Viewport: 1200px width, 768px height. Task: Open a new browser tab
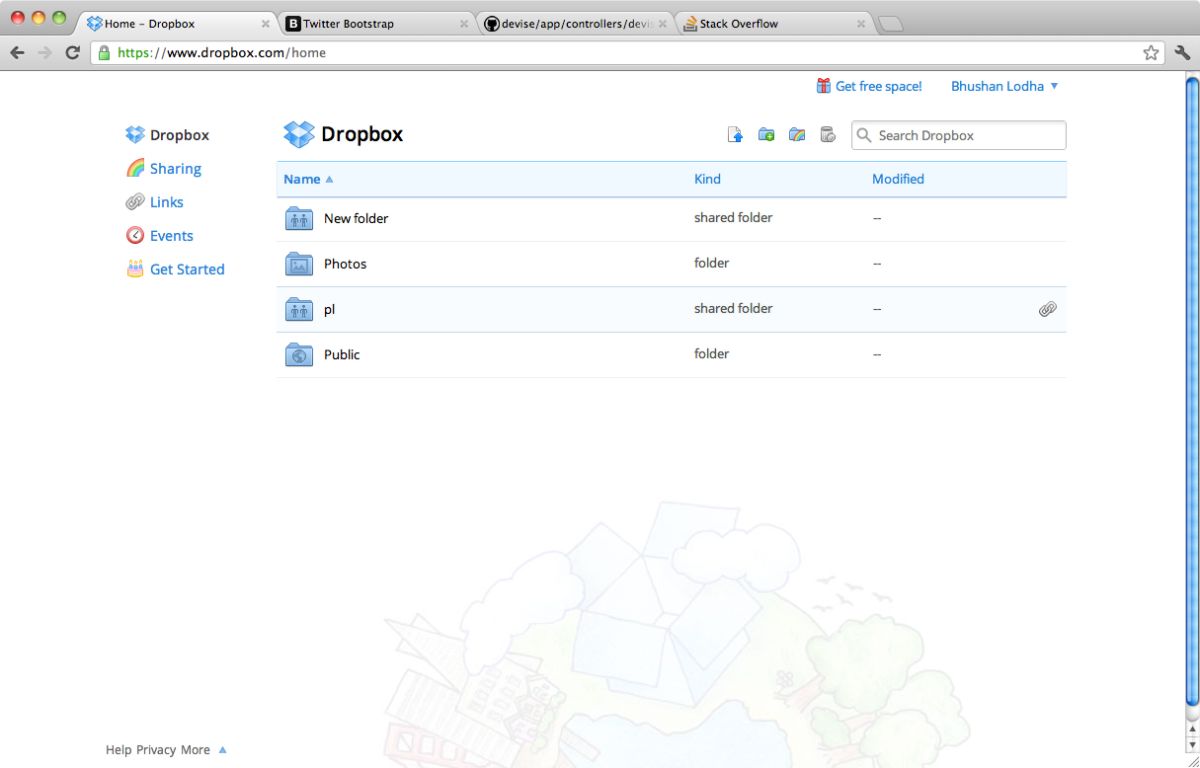[890, 24]
